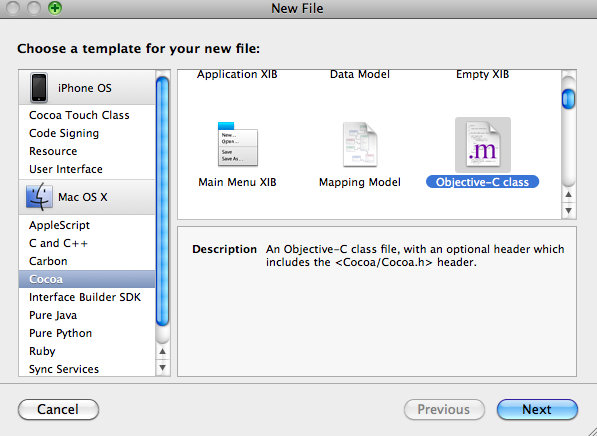Open the User Interface category
Image resolution: width=597 pixels, height=436 pixels.
point(87,169)
